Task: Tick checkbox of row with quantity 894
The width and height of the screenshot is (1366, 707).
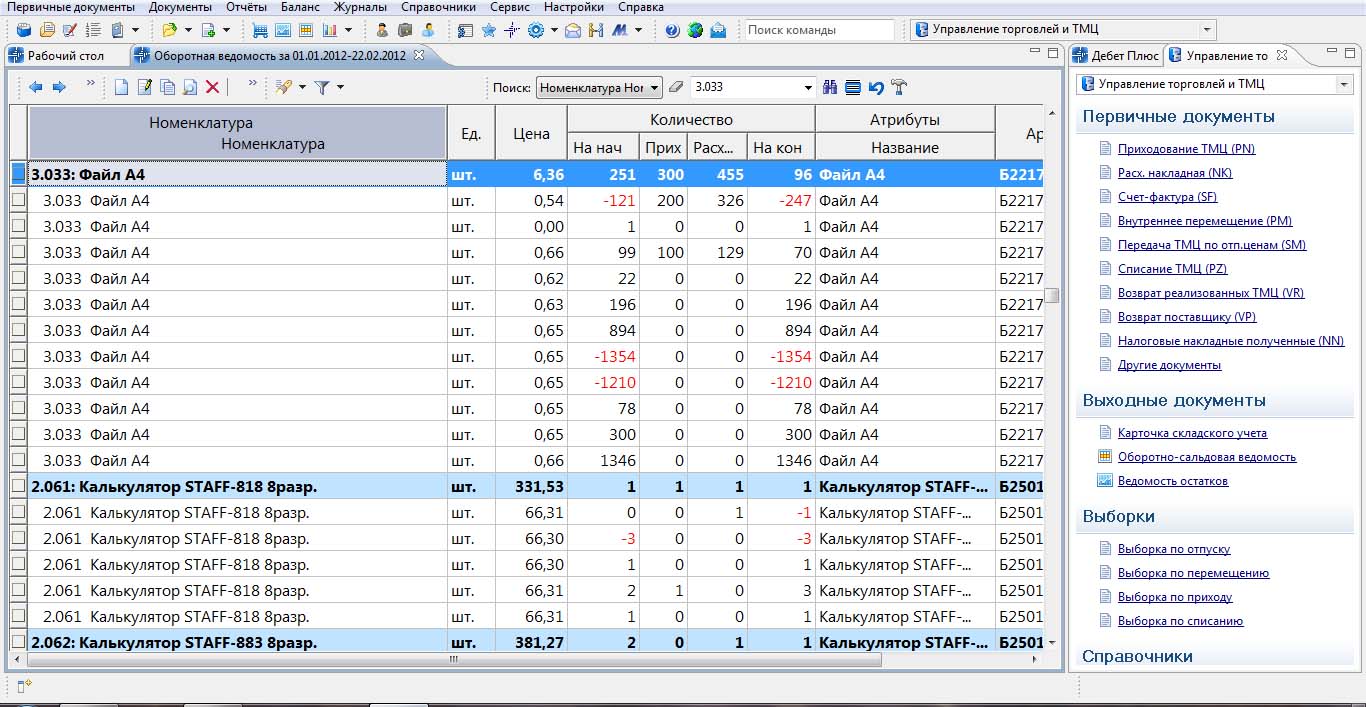Action: click(x=18, y=330)
